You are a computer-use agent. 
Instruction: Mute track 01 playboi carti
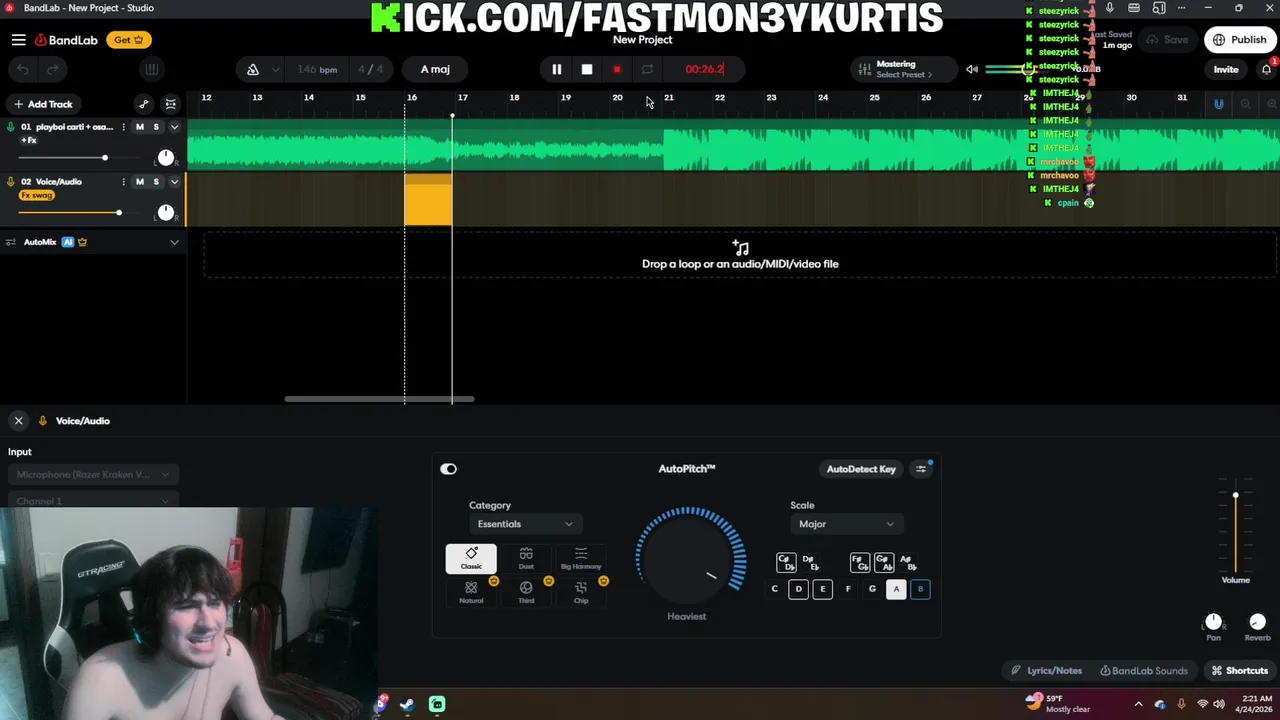[x=140, y=127]
